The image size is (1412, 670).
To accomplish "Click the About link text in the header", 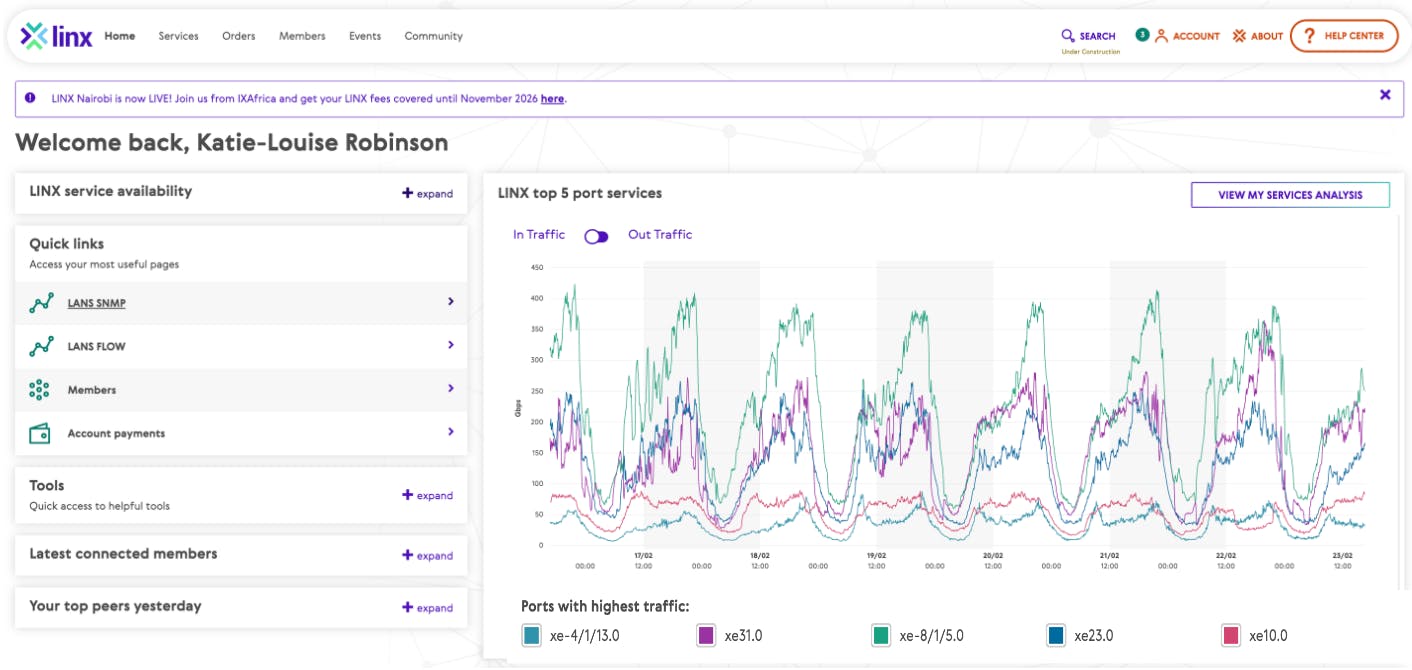I will click(x=1267, y=36).
